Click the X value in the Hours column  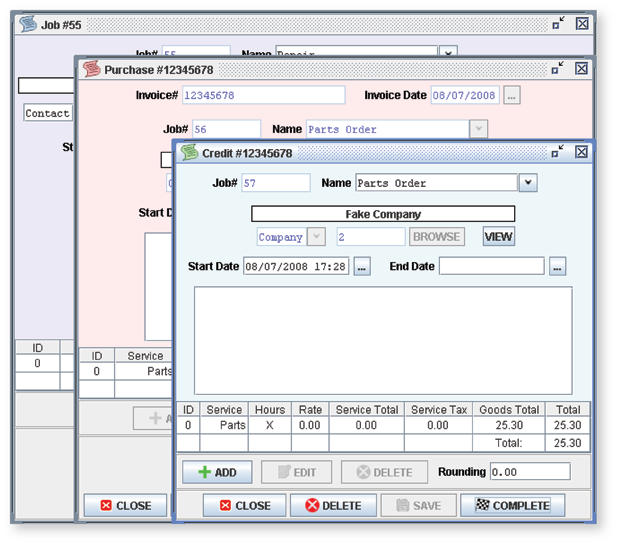click(270, 426)
